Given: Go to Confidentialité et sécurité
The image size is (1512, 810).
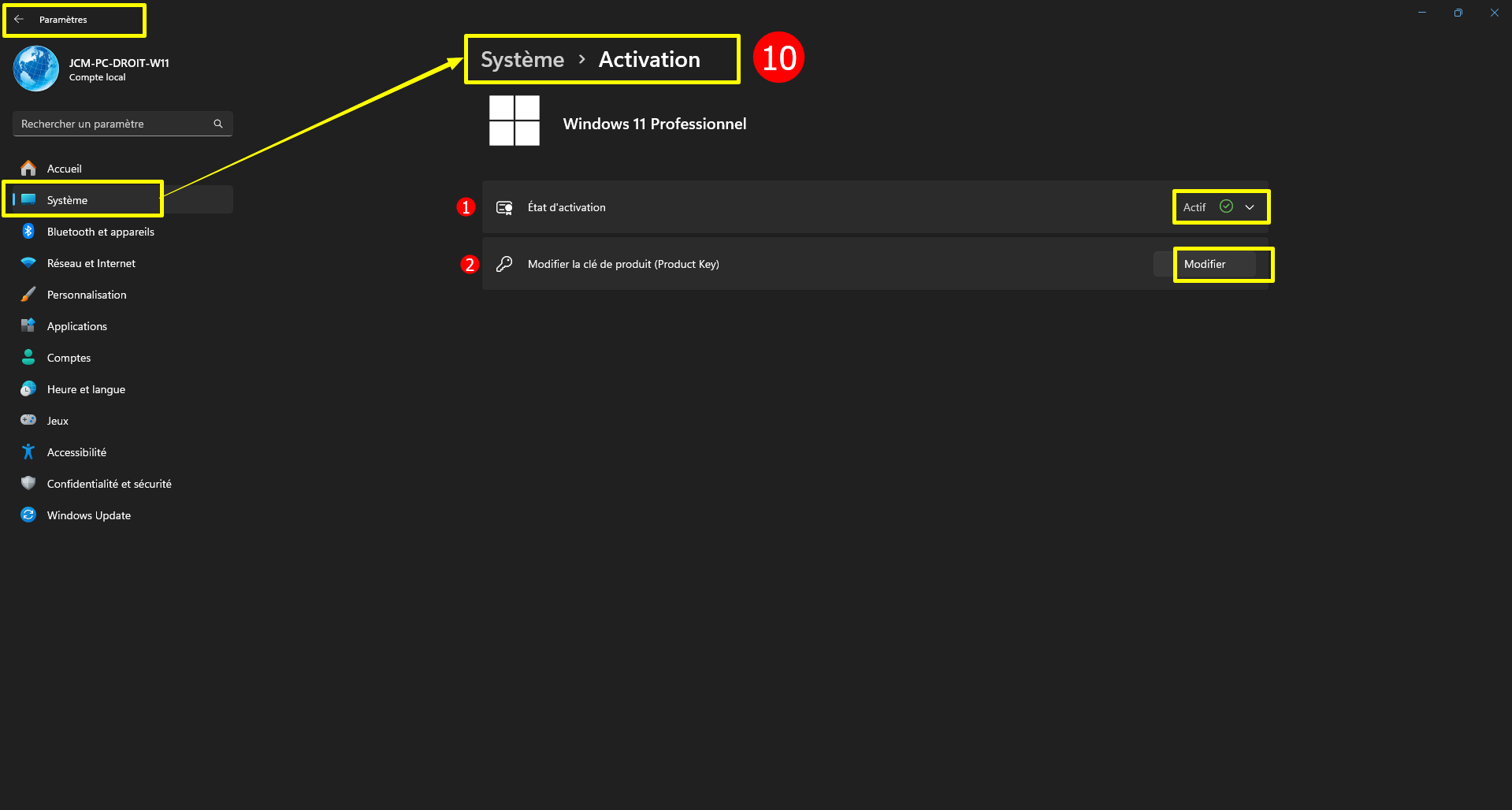Looking at the screenshot, I should (x=123, y=484).
